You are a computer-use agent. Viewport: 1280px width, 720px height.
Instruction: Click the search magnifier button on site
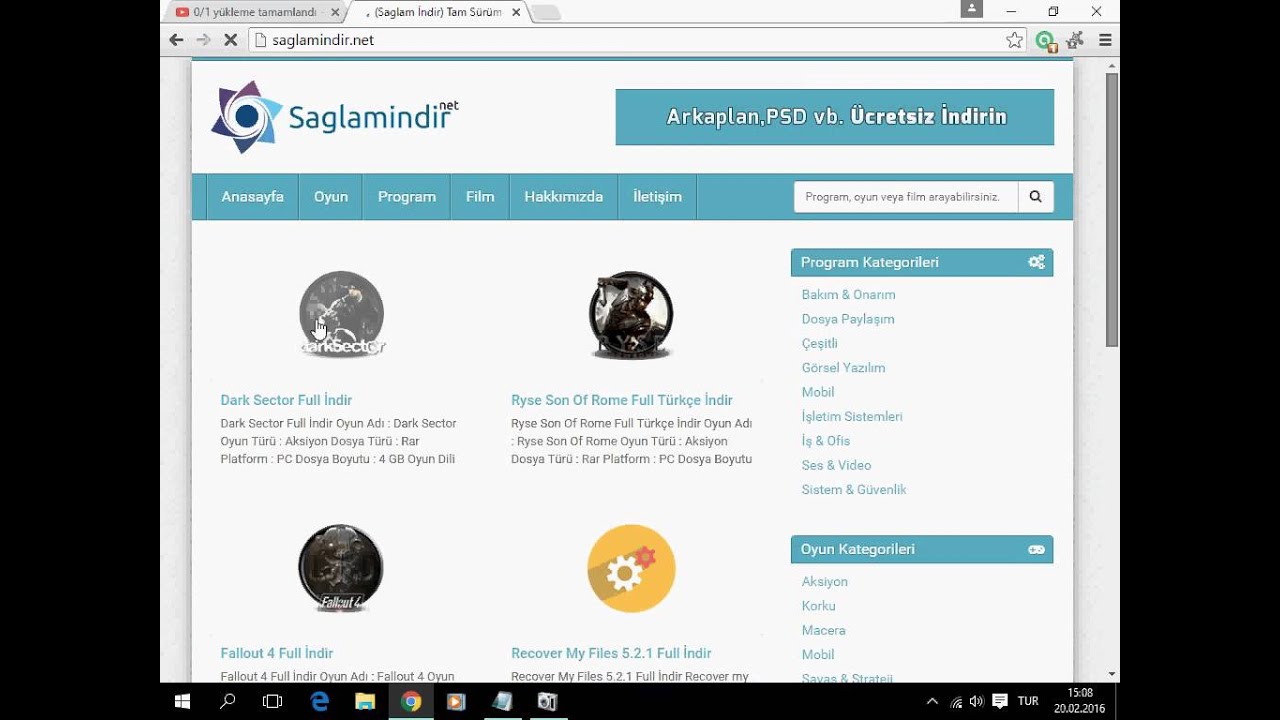click(1035, 197)
